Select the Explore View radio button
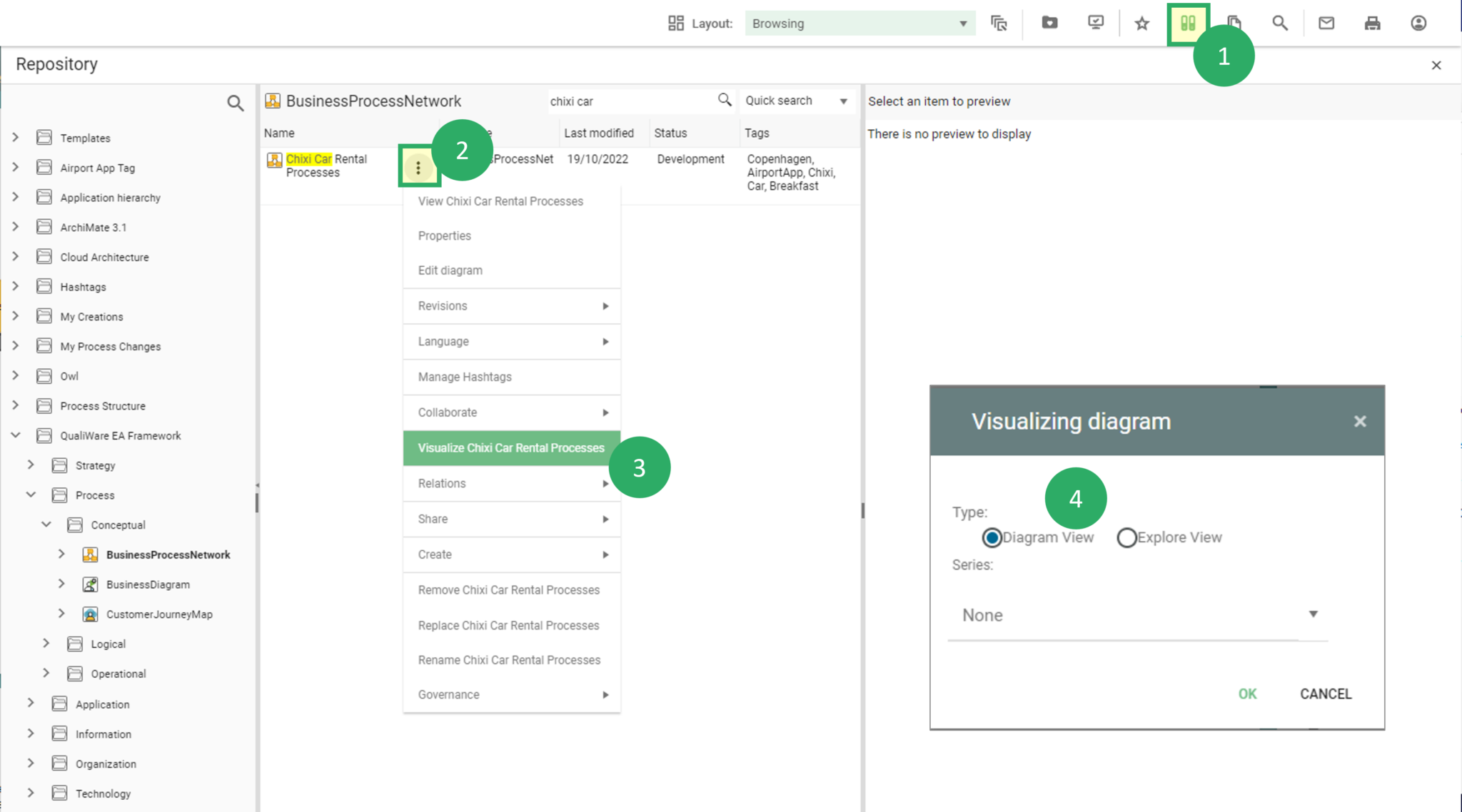 click(x=1126, y=537)
